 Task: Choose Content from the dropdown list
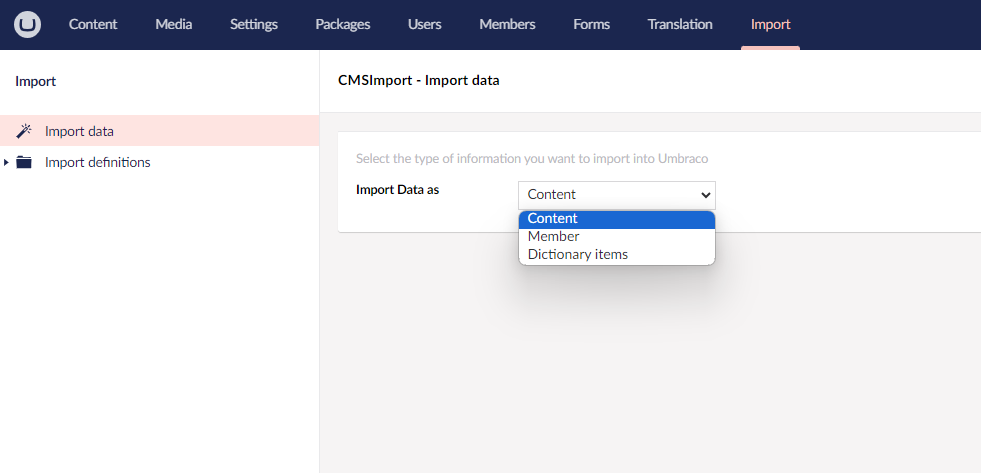pos(616,218)
